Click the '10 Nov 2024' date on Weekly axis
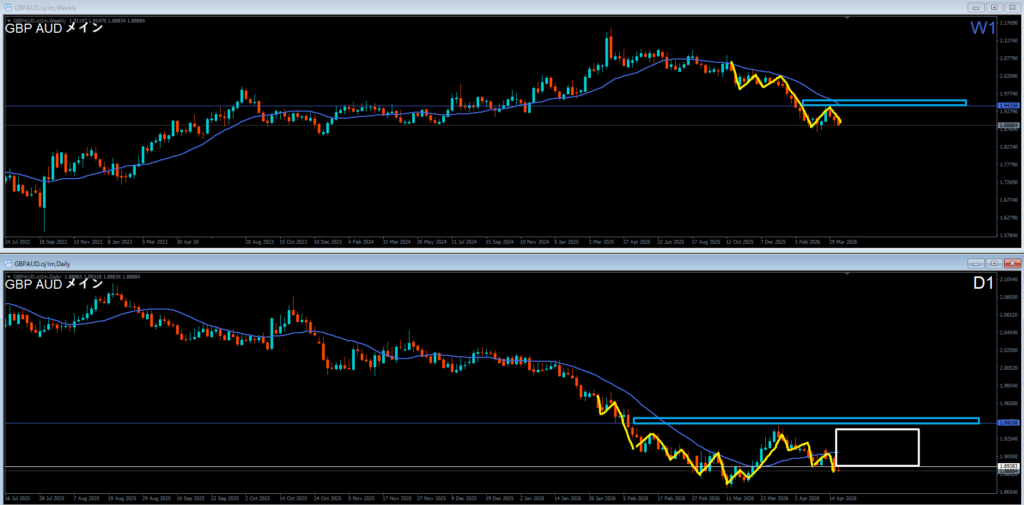 coord(534,241)
